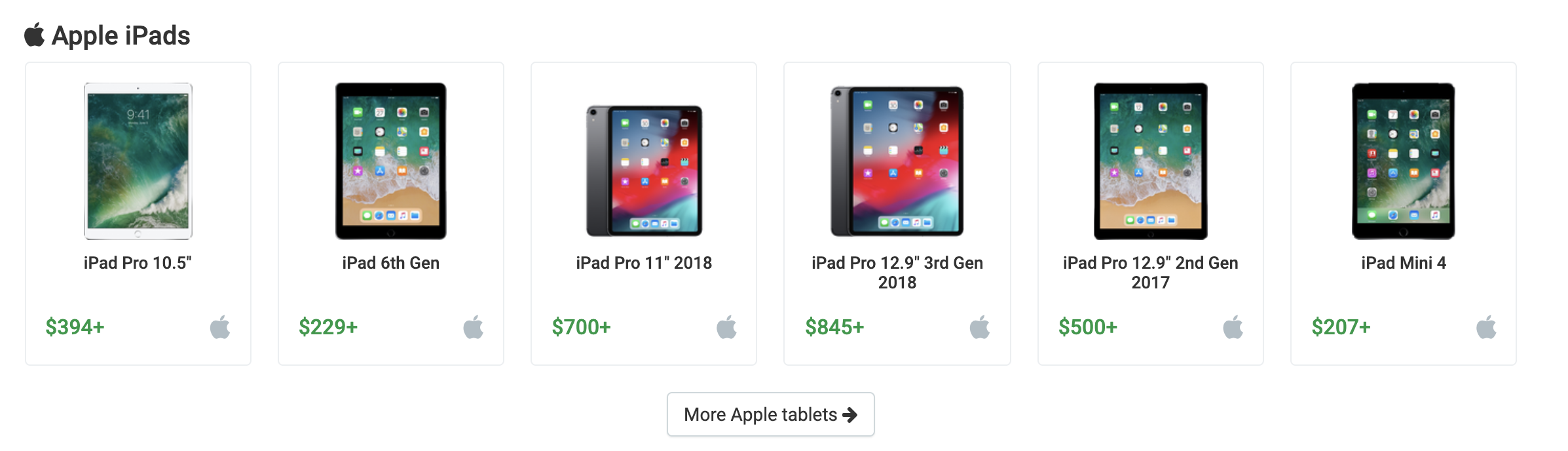Click the $845+ price label

click(x=834, y=326)
